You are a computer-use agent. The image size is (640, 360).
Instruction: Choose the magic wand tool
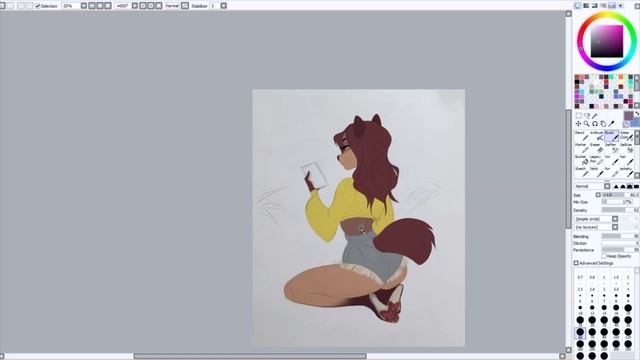595,116
